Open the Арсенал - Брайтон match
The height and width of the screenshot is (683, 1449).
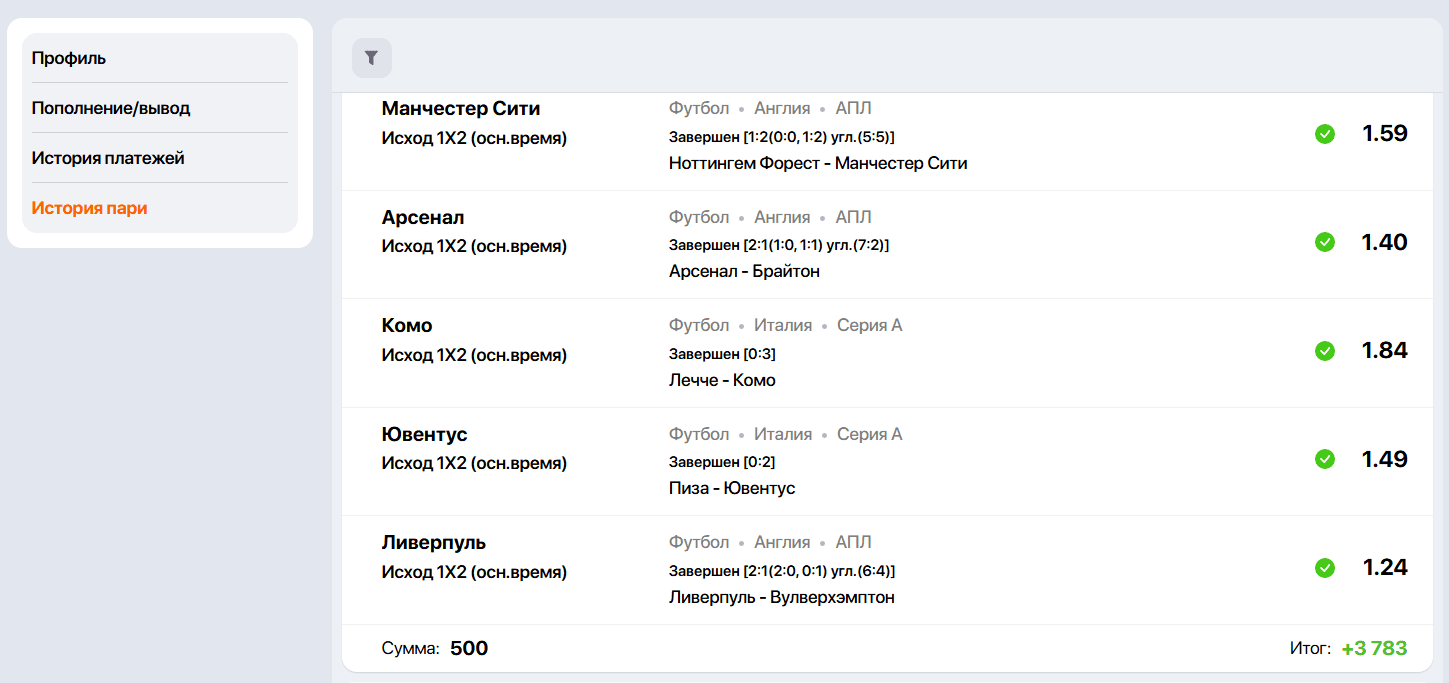click(x=744, y=271)
